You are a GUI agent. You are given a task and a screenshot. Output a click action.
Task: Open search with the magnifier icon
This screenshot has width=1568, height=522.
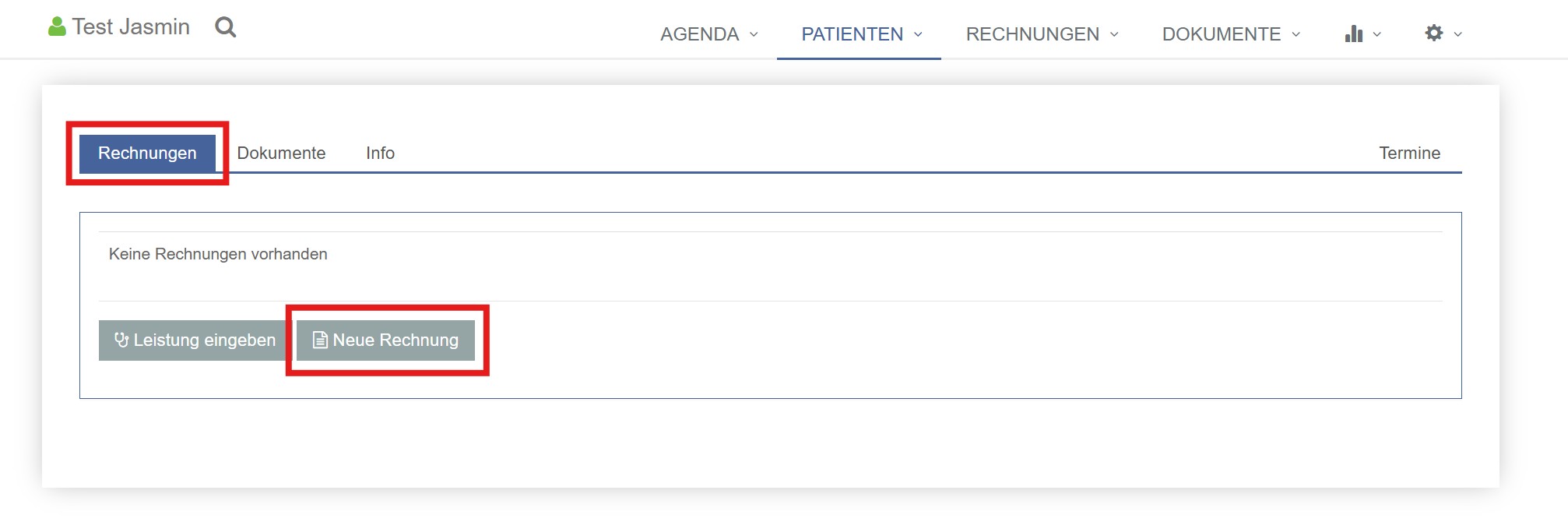click(x=226, y=27)
